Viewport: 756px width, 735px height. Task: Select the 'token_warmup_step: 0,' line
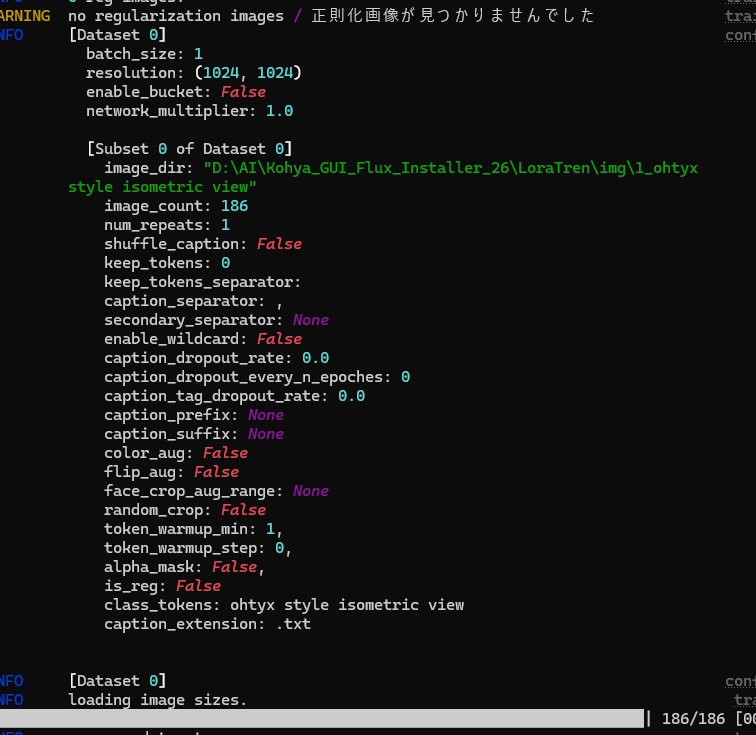point(198,548)
